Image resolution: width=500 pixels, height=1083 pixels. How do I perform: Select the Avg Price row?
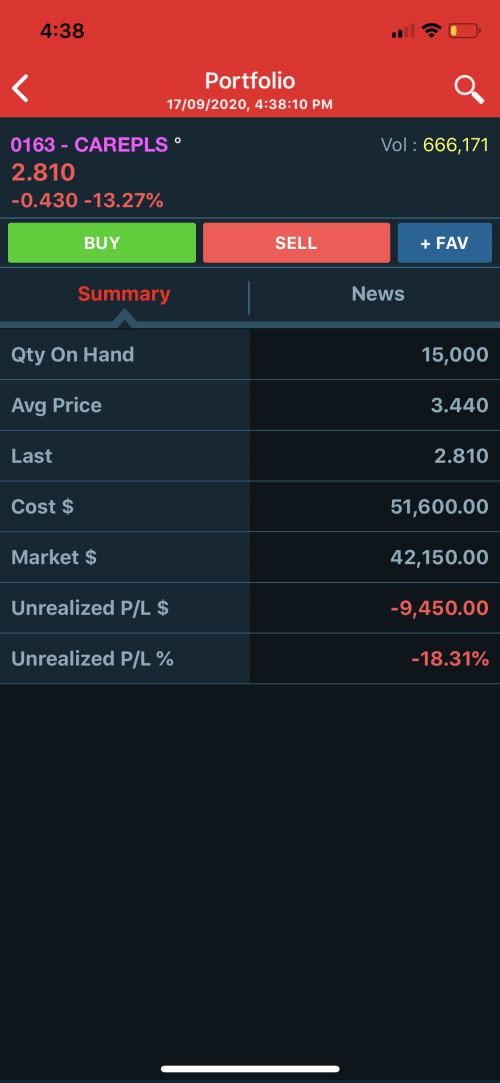250,405
